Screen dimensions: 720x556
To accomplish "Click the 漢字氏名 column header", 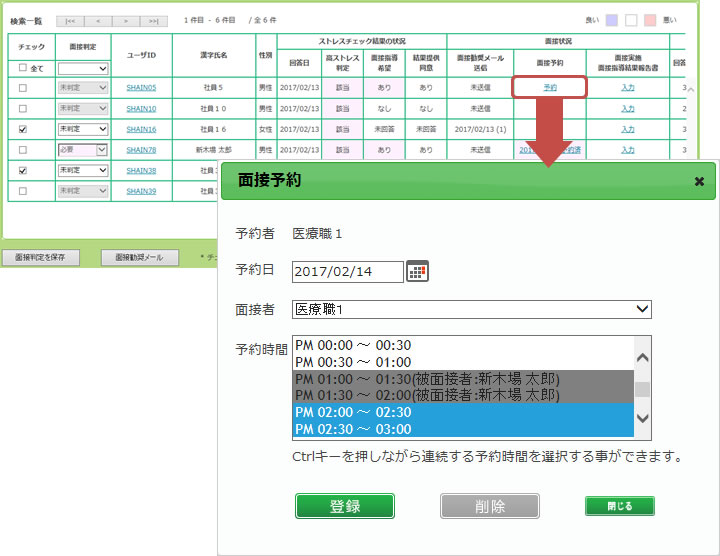I will coord(214,55).
